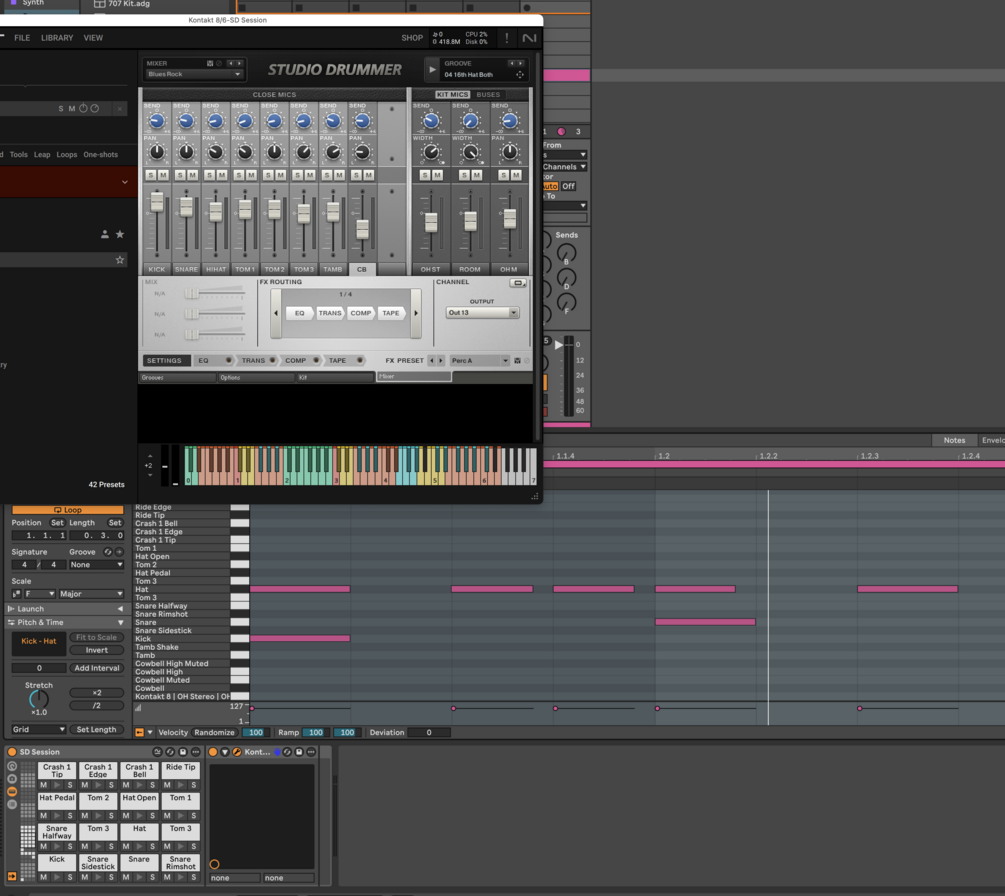1005x896 pixels.
Task: Save mixer preset with the disk icon
Action: click(x=210, y=63)
